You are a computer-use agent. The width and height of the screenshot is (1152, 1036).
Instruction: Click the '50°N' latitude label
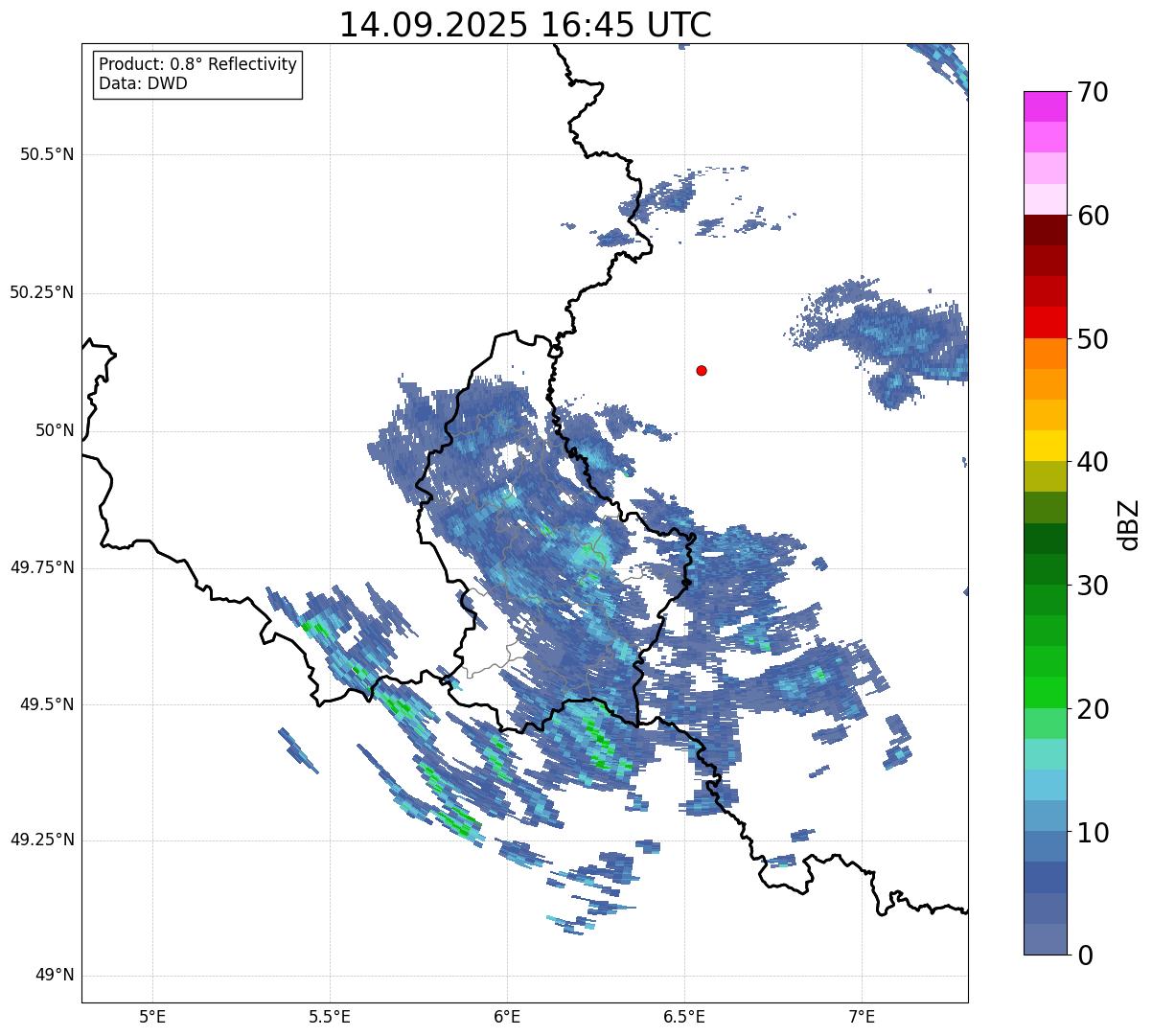tap(55, 430)
